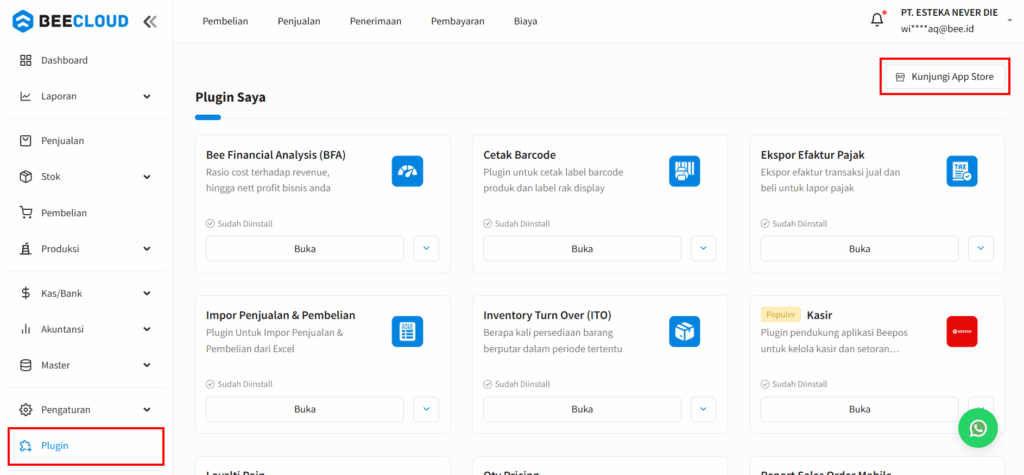
Task: Open the account dropdown arrow
Action: 1010,21
